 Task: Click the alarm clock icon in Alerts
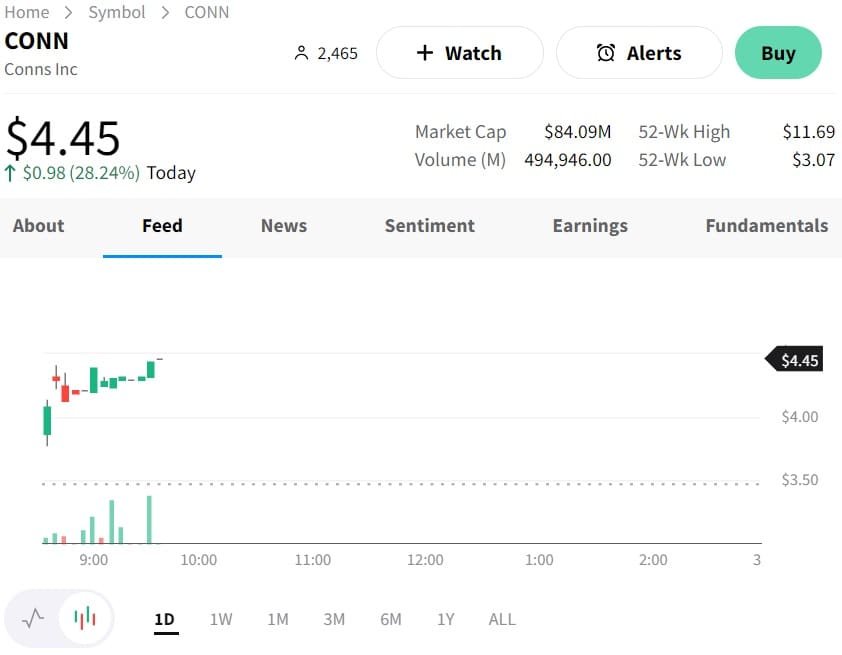[x=606, y=53]
